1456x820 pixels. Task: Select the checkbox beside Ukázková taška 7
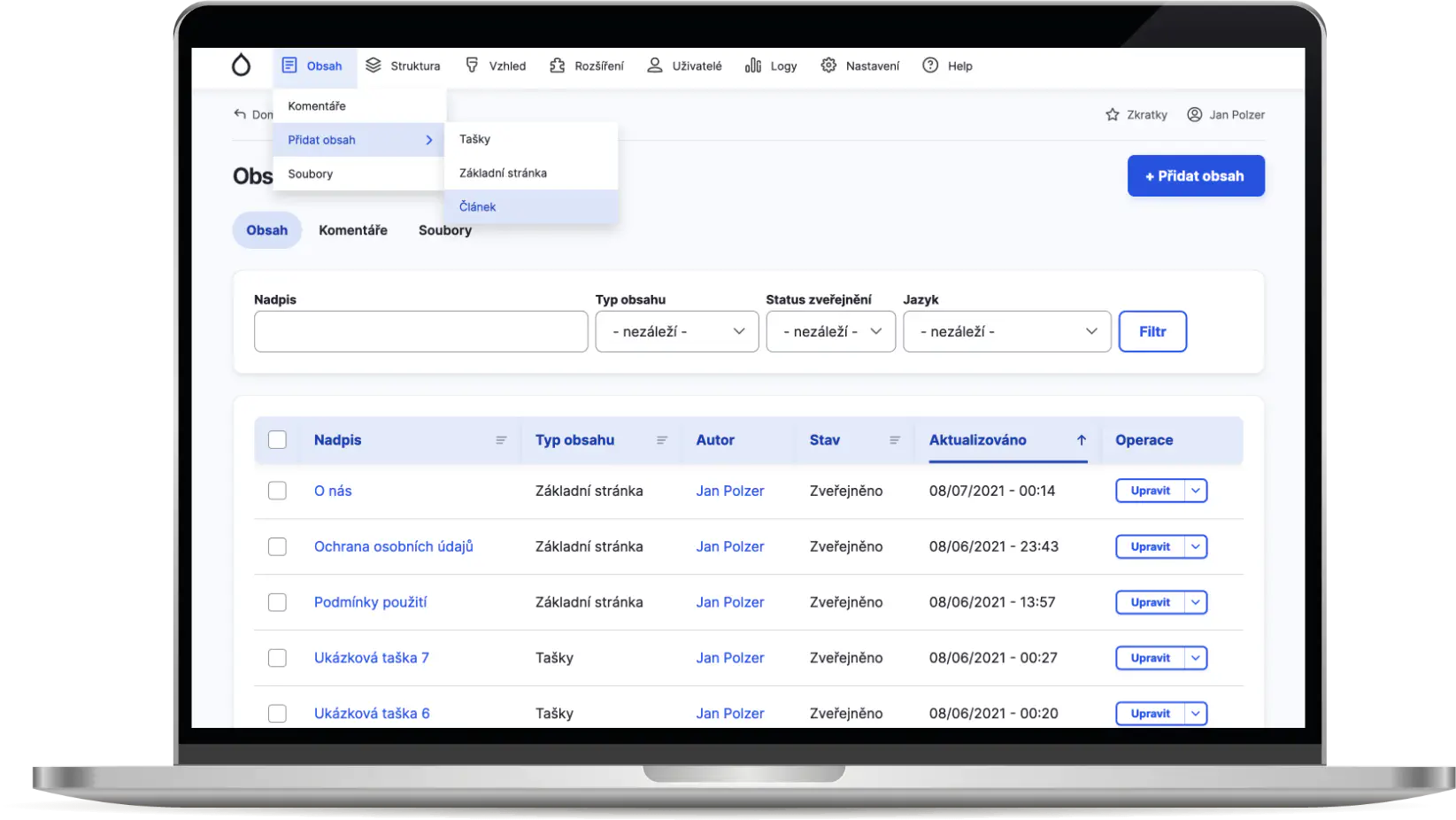(x=277, y=658)
